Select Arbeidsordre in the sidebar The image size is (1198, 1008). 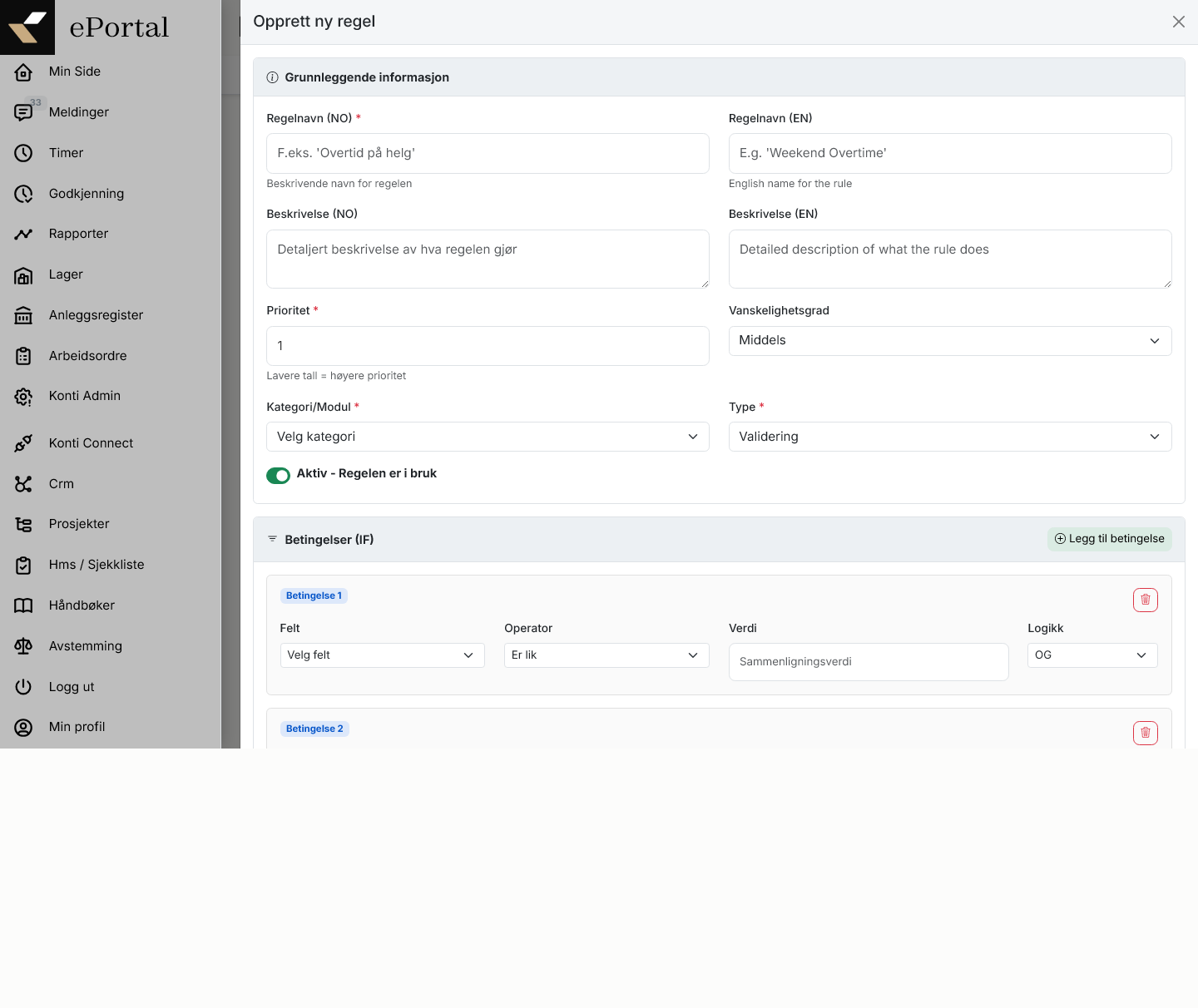coord(88,356)
